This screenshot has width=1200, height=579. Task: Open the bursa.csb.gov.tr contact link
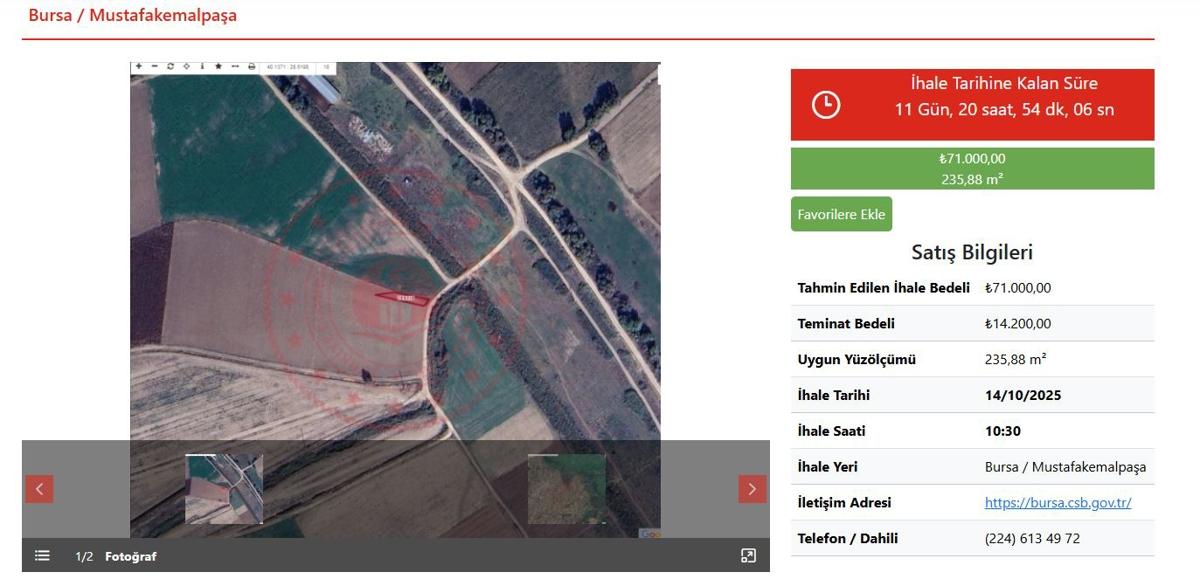pyautogui.click(x=1058, y=503)
